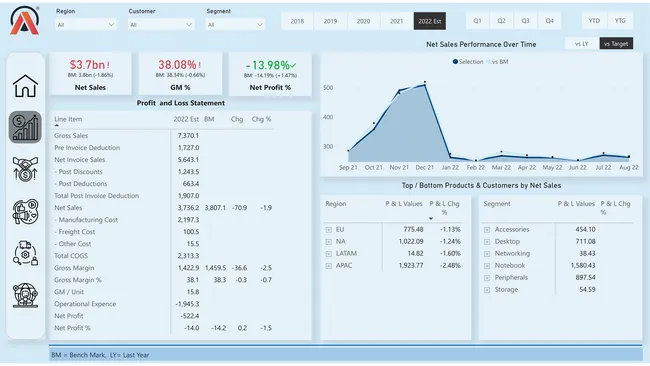Open the Marketing megaphone icon page
Viewport: 650px width, 366px height.
point(25,211)
